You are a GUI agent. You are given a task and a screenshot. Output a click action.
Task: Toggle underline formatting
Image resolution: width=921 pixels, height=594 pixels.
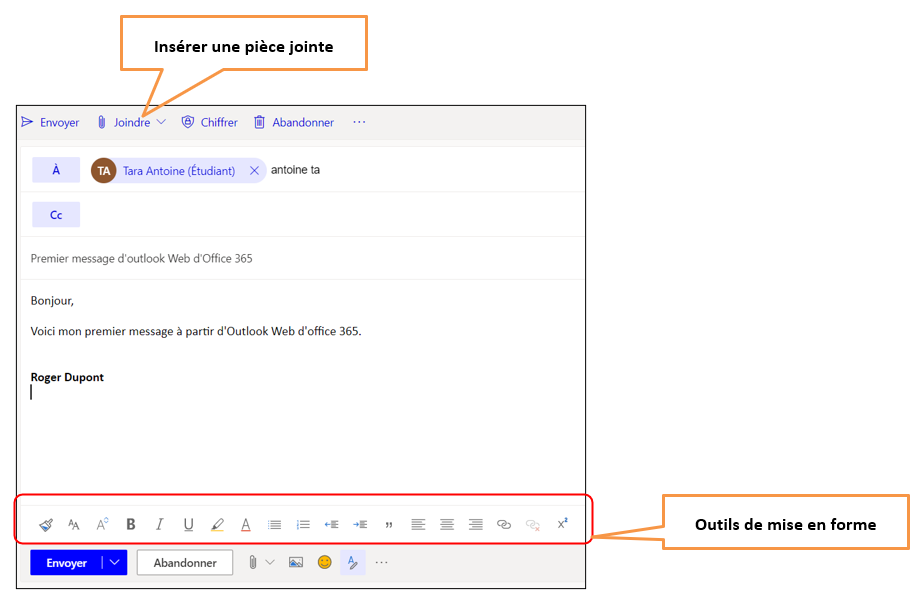188,524
